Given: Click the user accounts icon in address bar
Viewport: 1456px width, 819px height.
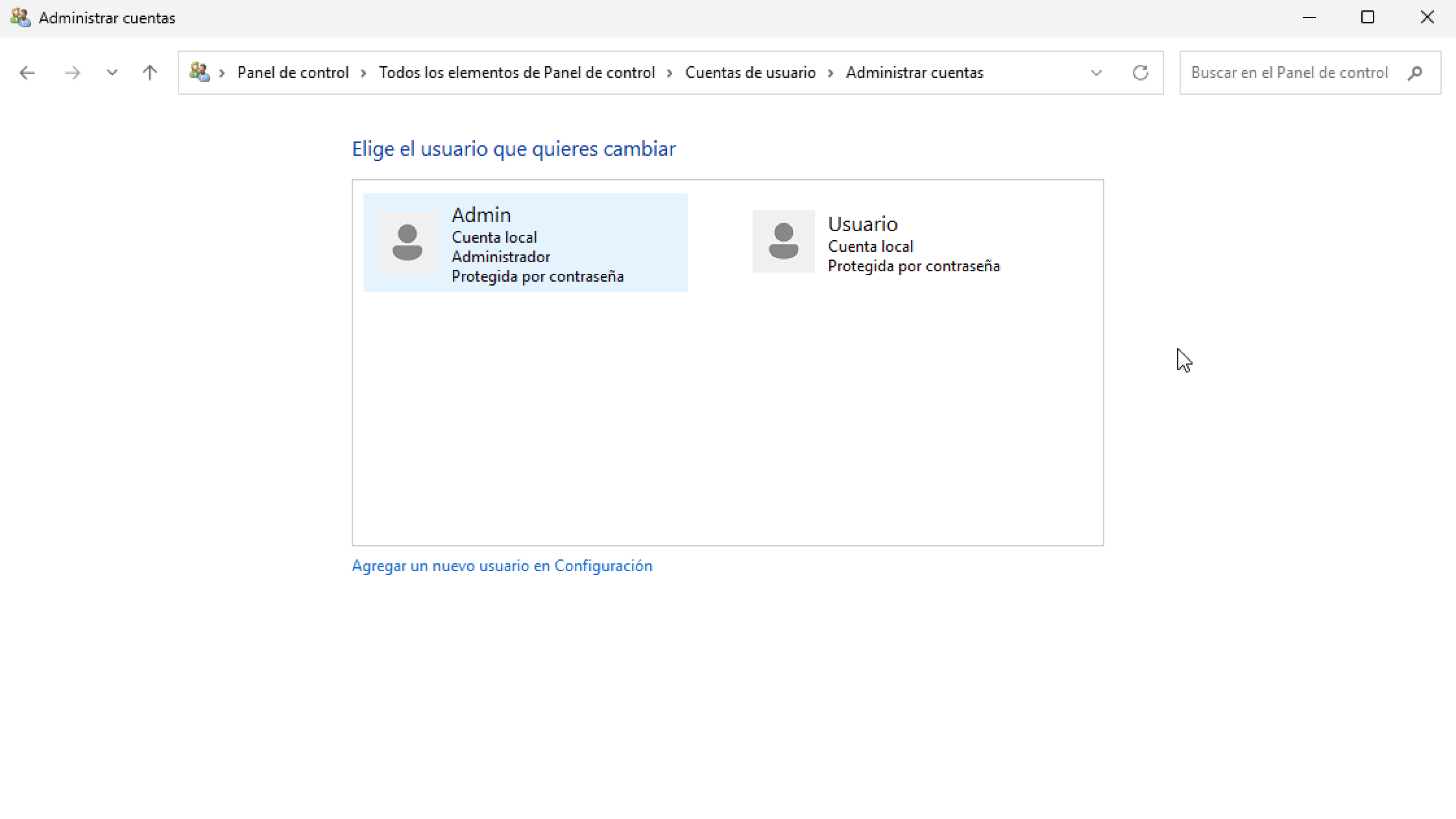Looking at the screenshot, I should tap(199, 72).
